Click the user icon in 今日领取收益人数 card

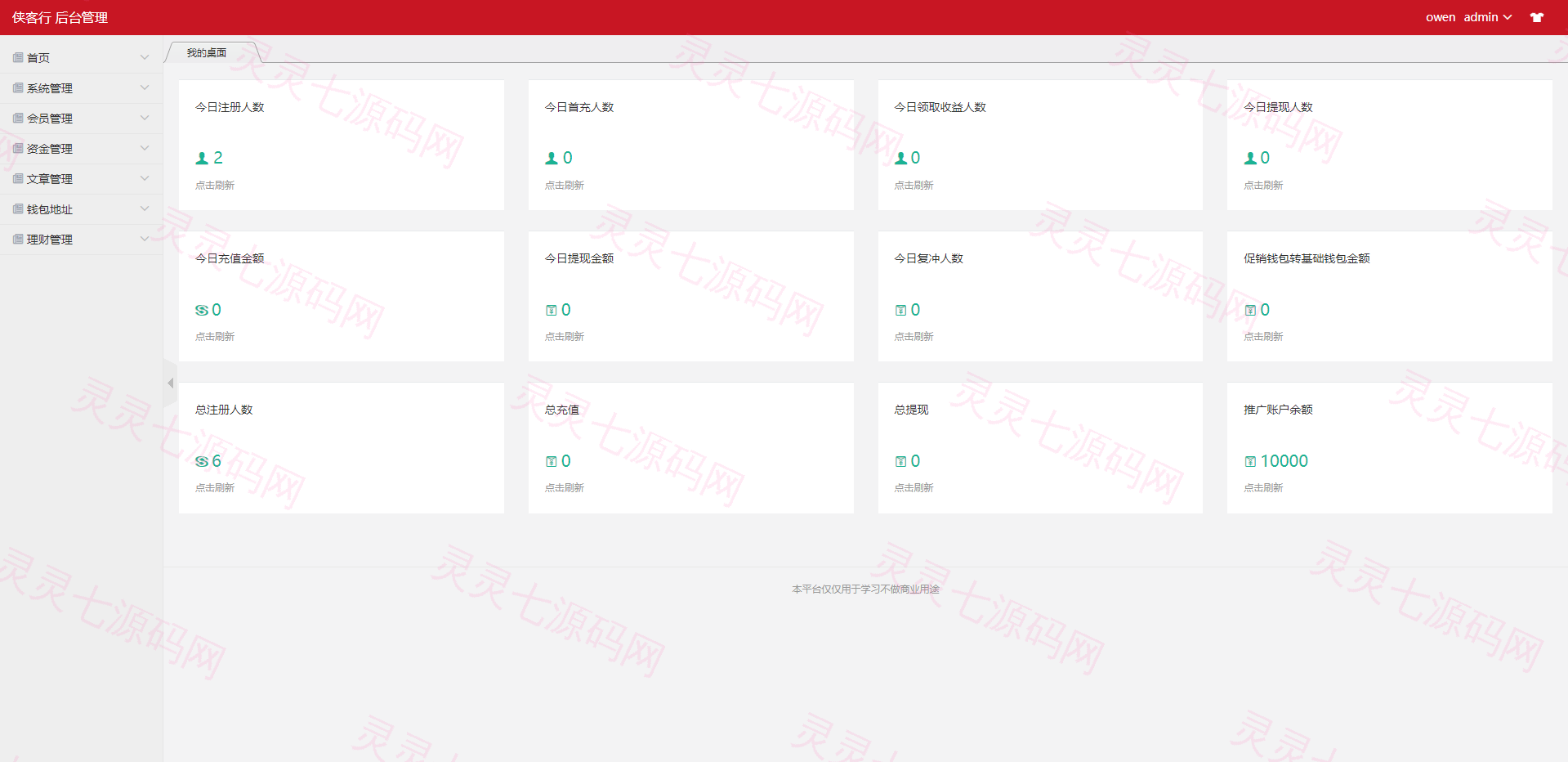pos(901,159)
